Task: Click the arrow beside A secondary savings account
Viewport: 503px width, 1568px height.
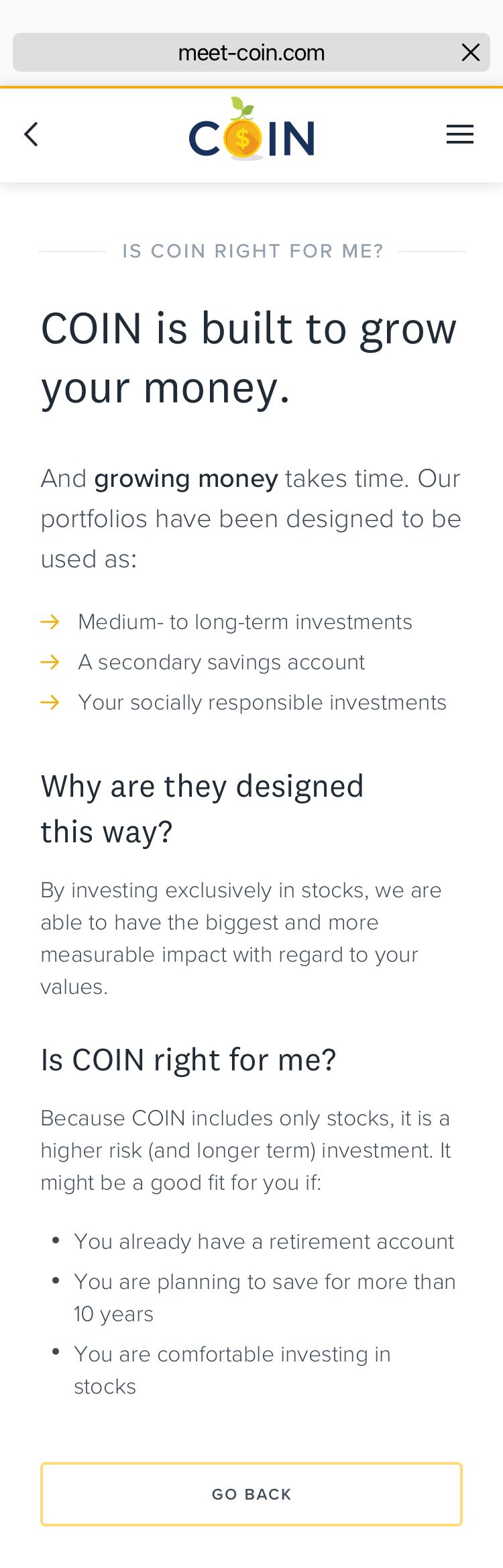Action: tap(50, 663)
